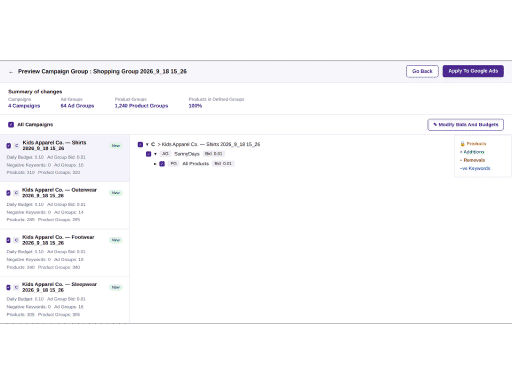The image size is (512, 384).
Task: Click the 64 Ad Groups summary link
Action: [x=77, y=106]
